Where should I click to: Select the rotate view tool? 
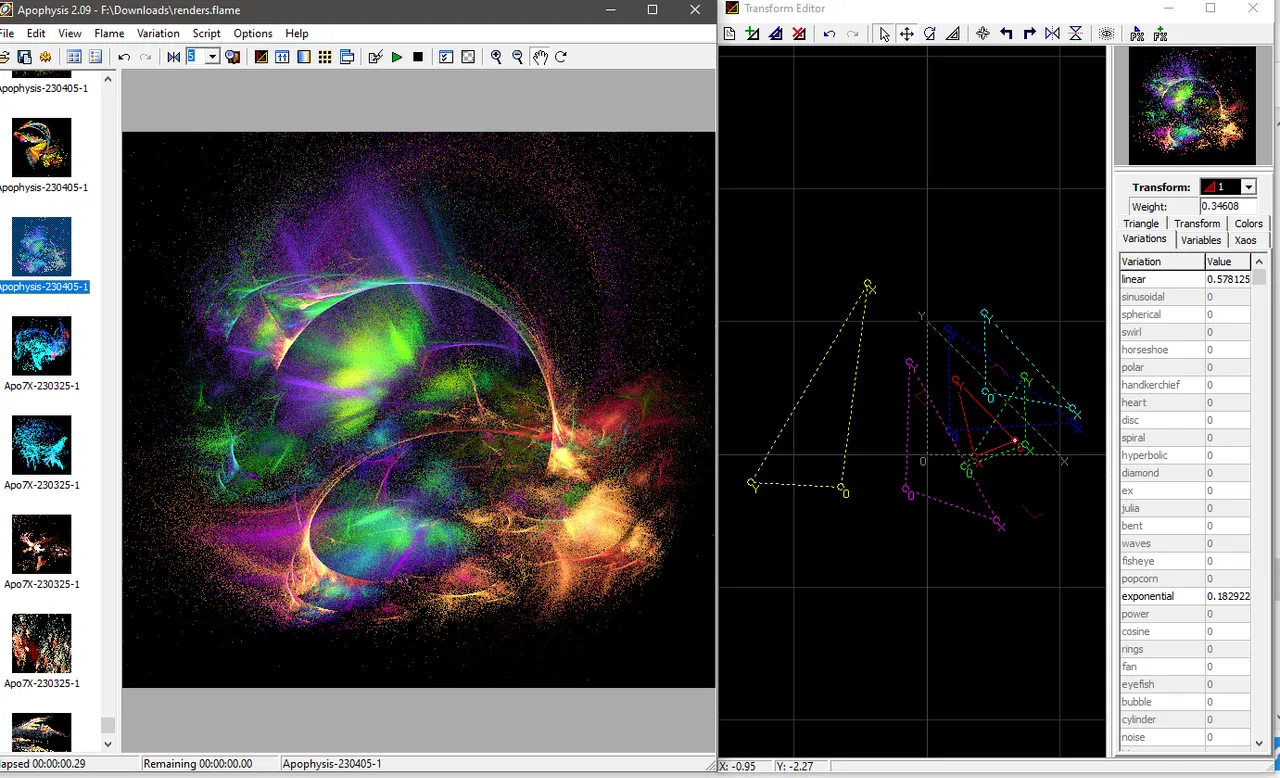pyautogui.click(x=561, y=57)
